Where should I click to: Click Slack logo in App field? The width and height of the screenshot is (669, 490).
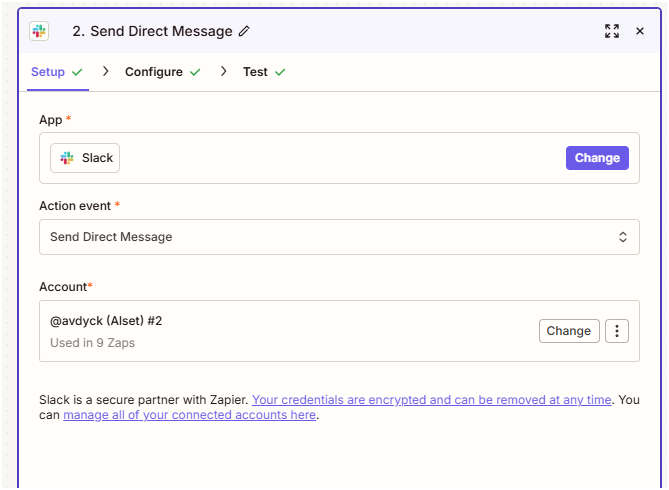[x=67, y=158]
